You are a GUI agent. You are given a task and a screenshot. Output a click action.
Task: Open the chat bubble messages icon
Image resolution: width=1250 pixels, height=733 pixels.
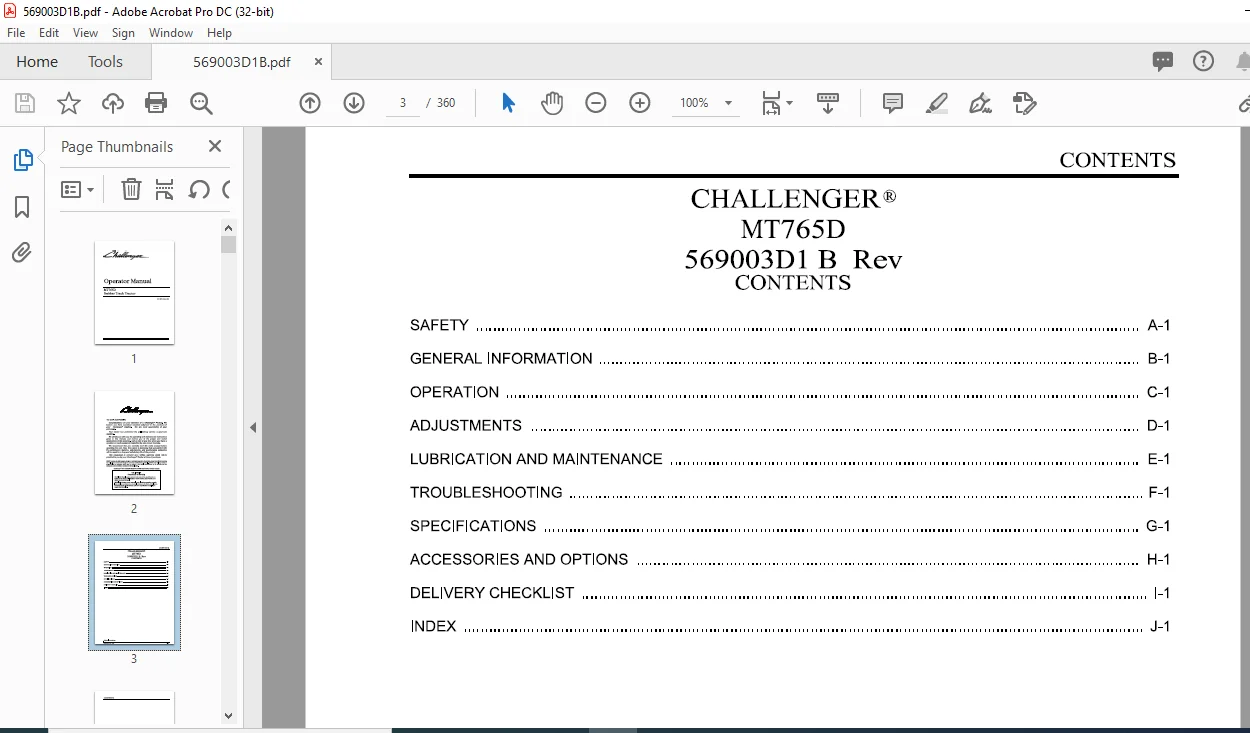1163,61
